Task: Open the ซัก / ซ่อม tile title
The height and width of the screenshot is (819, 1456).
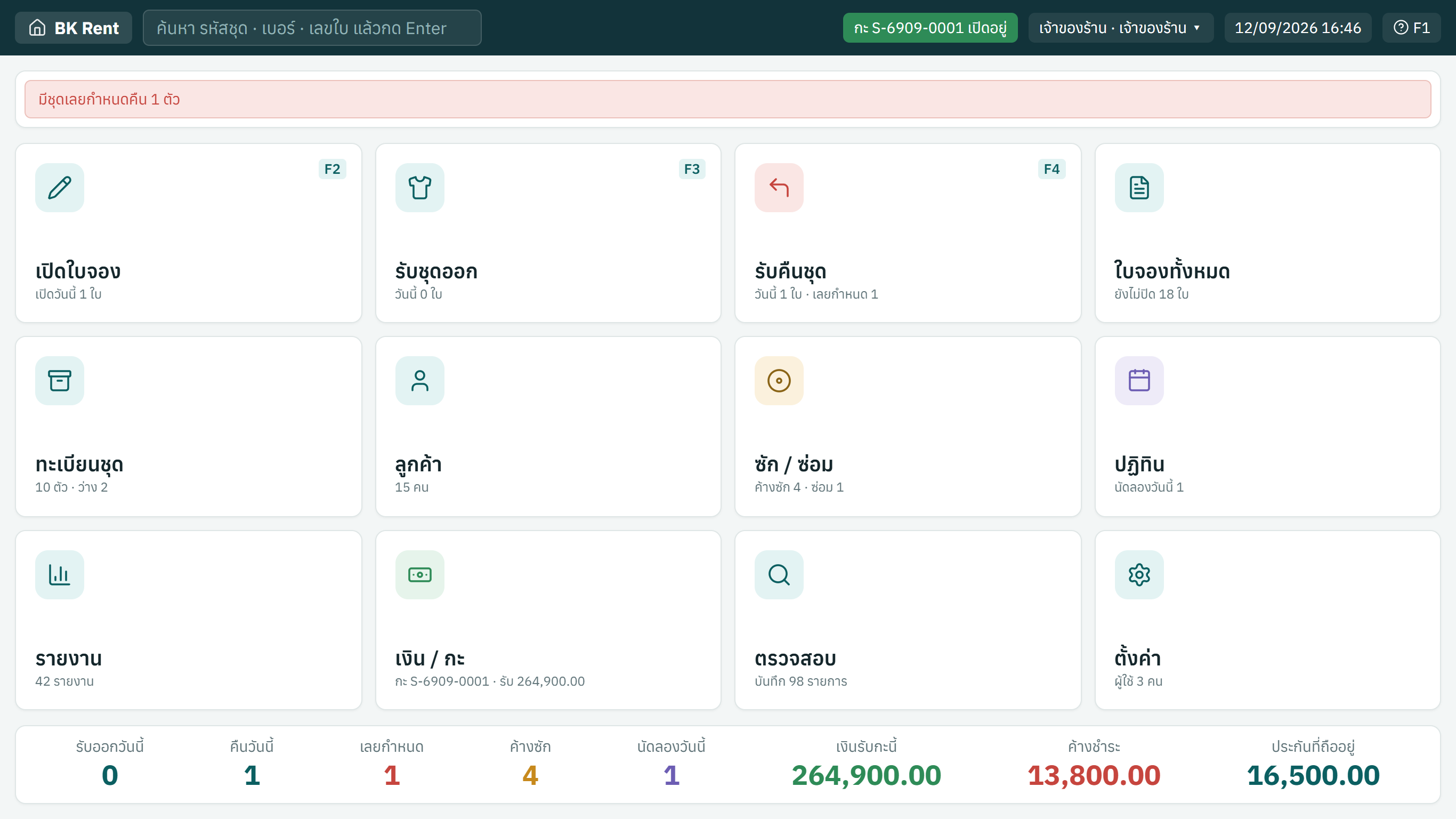Action: 794,464
